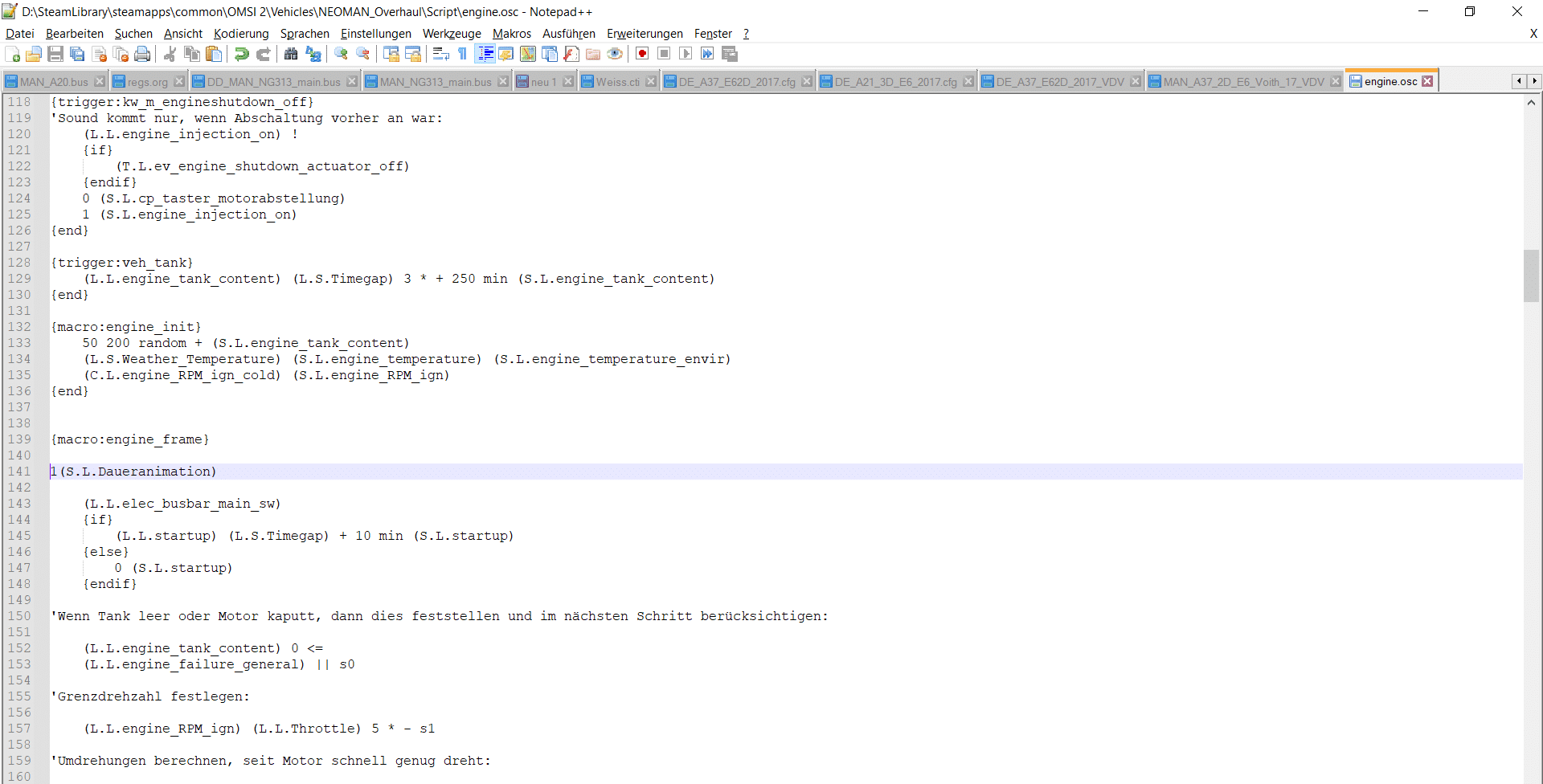Screen dimensions: 1543x784
Task: Click the Undo arrow icon
Action: (241, 54)
